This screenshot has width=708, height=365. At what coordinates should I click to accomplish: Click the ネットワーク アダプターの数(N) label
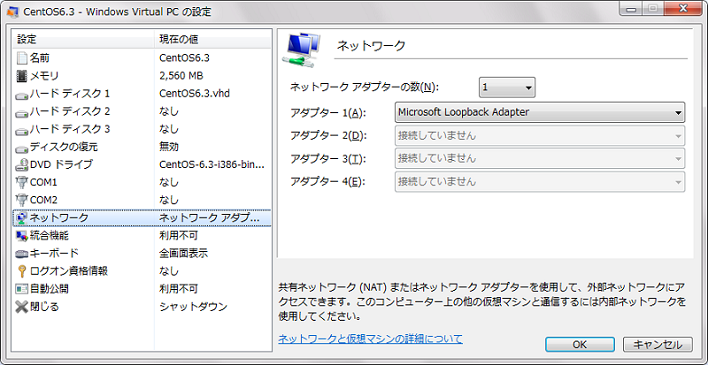point(365,88)
